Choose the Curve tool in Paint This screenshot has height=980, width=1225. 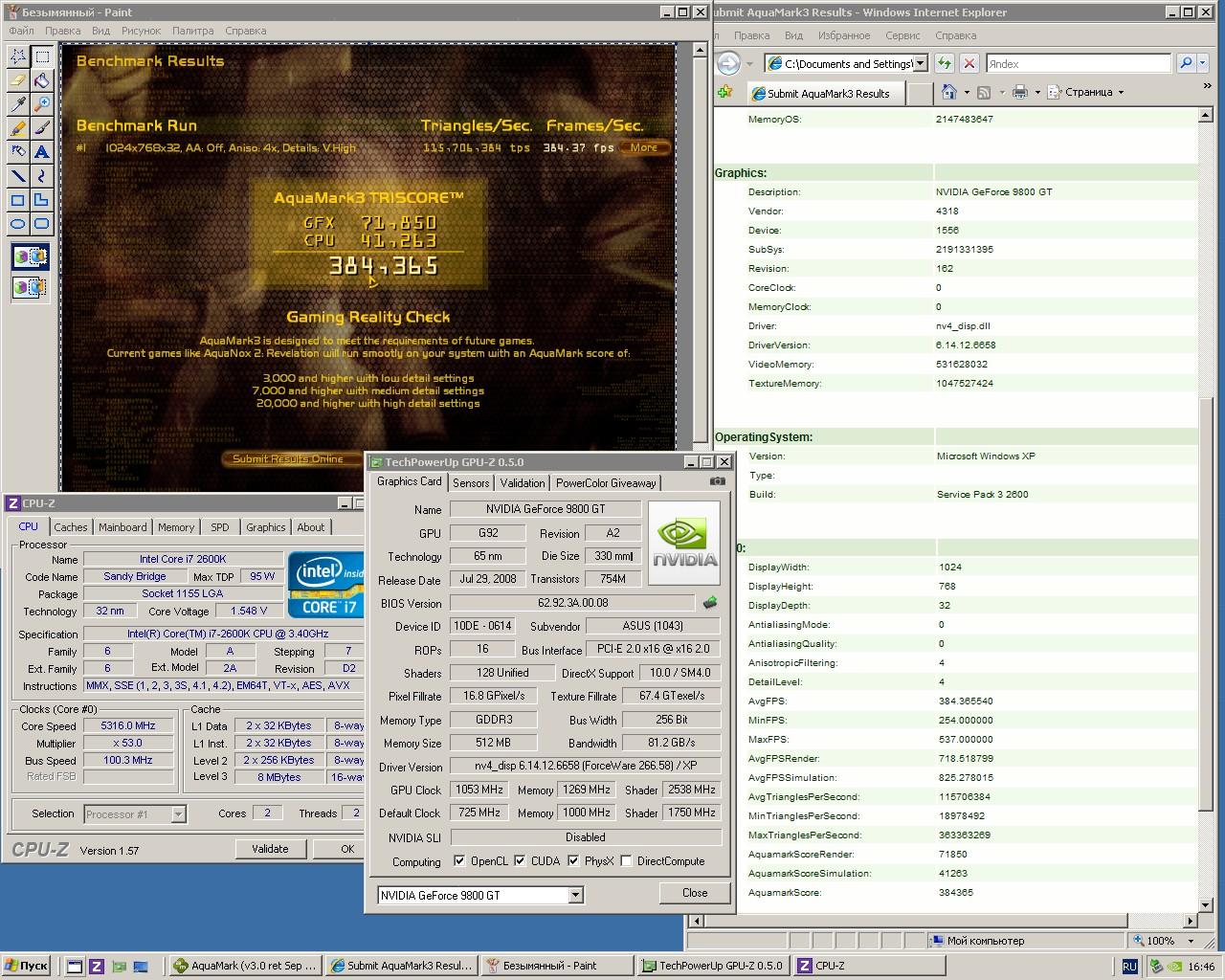41,176
